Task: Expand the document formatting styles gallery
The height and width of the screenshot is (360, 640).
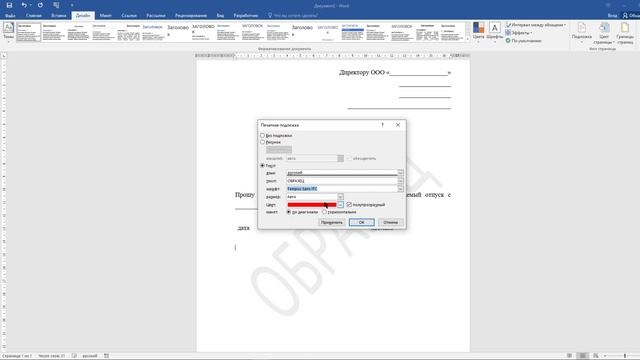Action: (x=468, y=39)
